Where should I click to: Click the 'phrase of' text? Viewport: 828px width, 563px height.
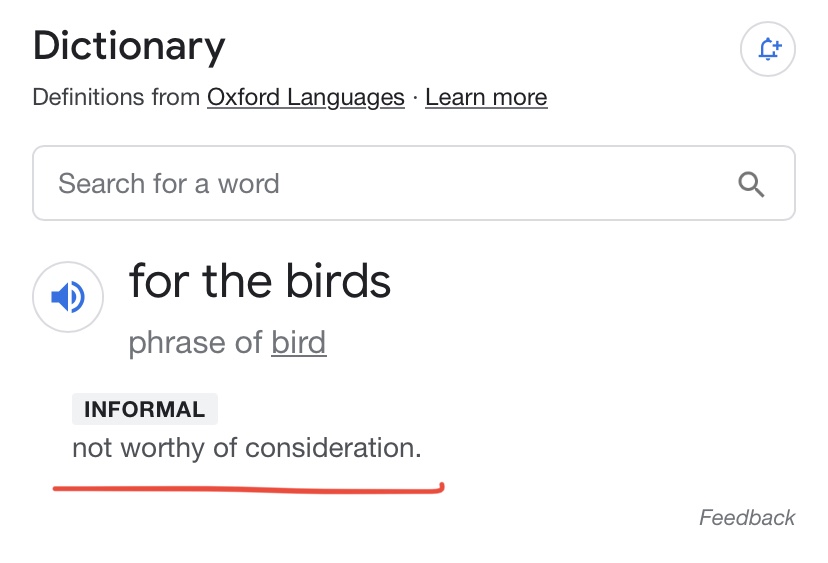point(195,343)
